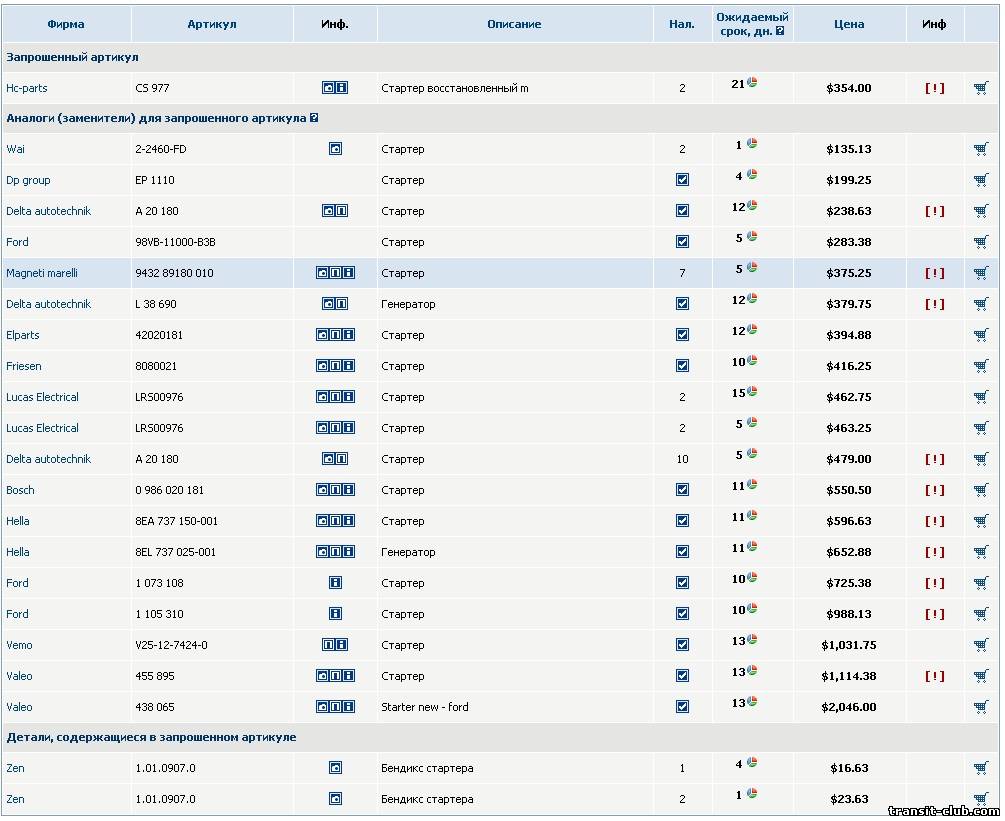Click the 'Ожидаемый срок, дн.' column header
This screenshot has width=1005, height=821.
pyautogui.click(x=751, y=24)
